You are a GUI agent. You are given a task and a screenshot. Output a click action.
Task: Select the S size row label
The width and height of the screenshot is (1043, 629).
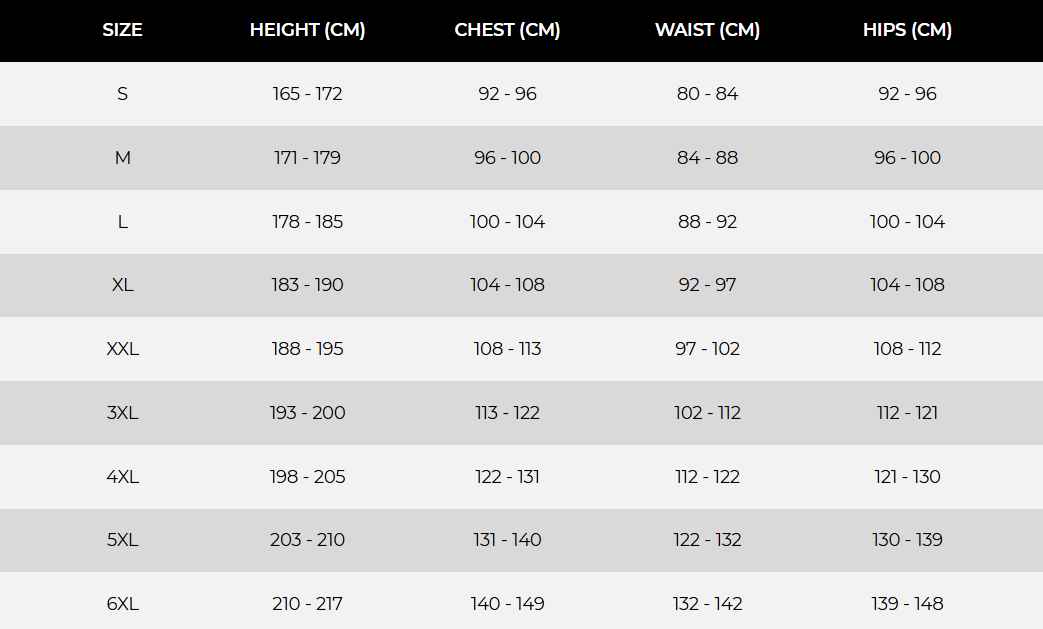click(x=122, y=94)
